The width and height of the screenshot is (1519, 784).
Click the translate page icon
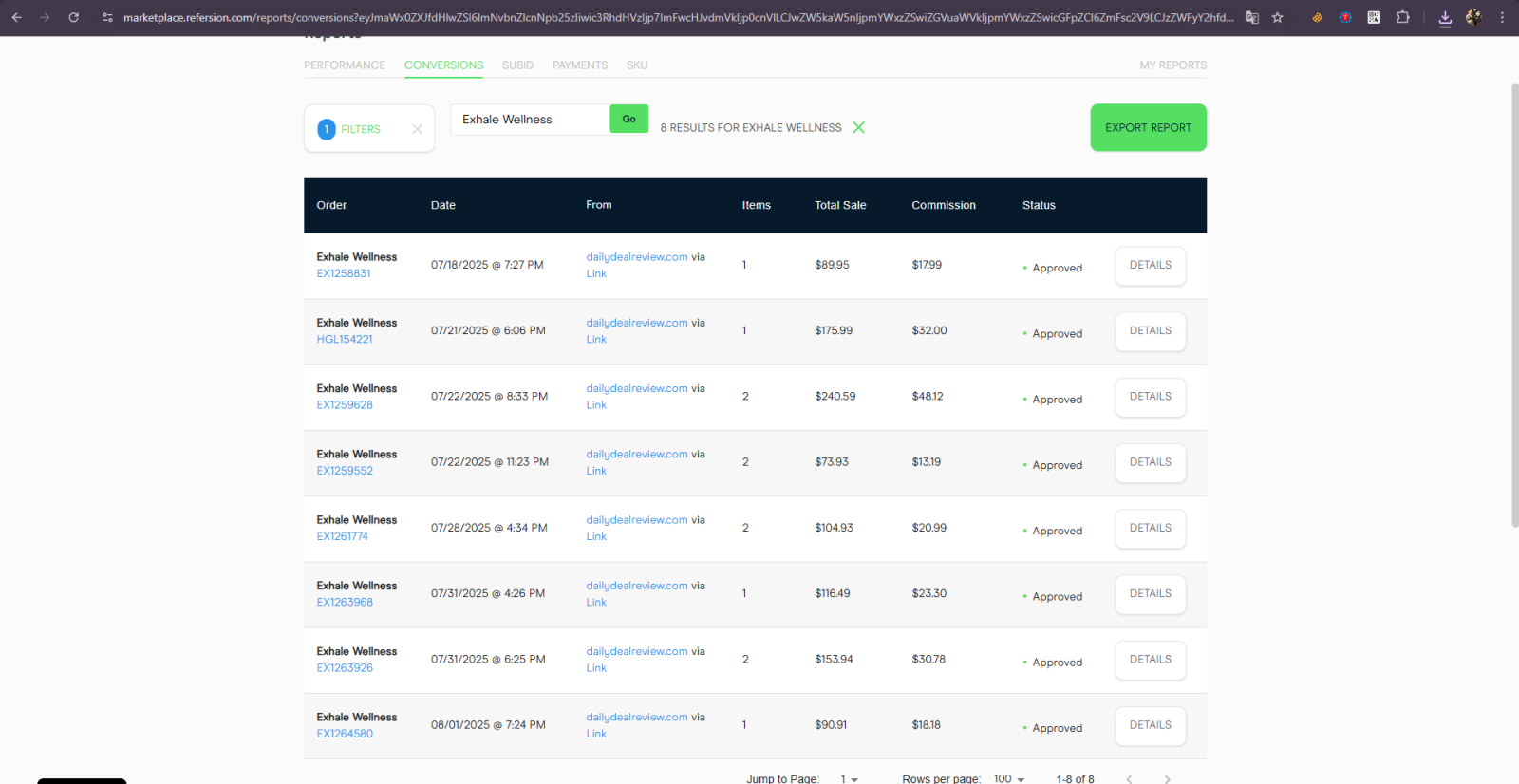pyautogui.click(x=1252, y=17)
